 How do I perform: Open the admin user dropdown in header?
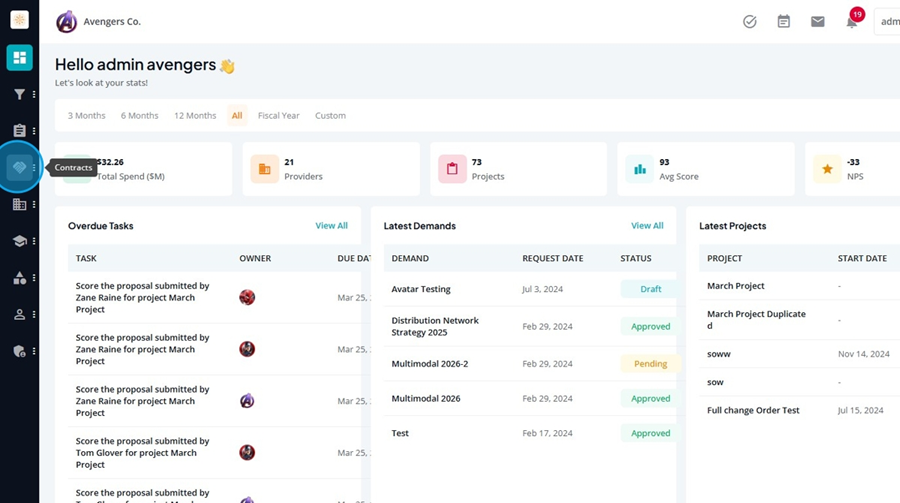pos(887,22)
